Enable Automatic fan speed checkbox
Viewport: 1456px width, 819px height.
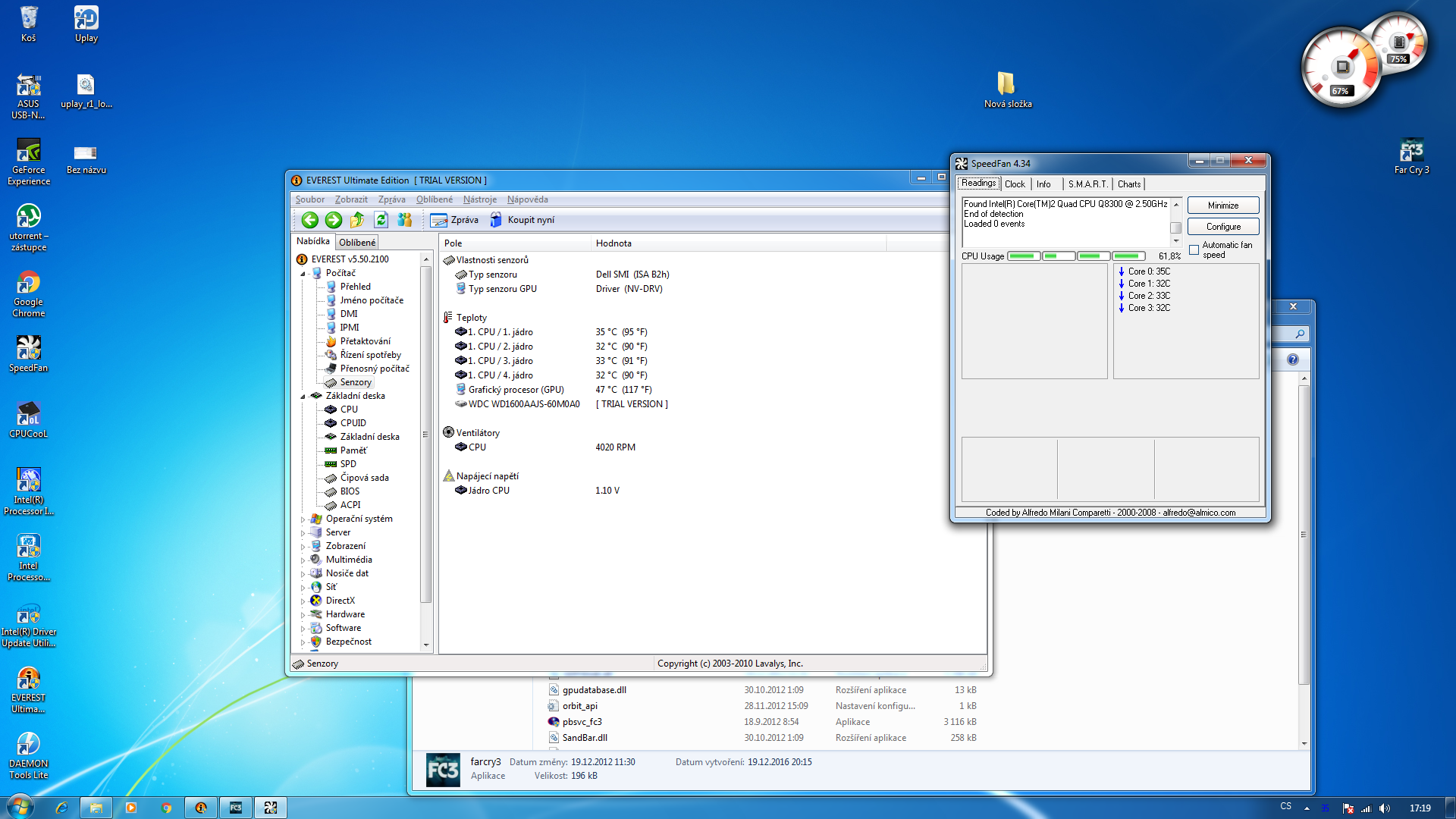pyautogui.click(x=1194, y=250)
